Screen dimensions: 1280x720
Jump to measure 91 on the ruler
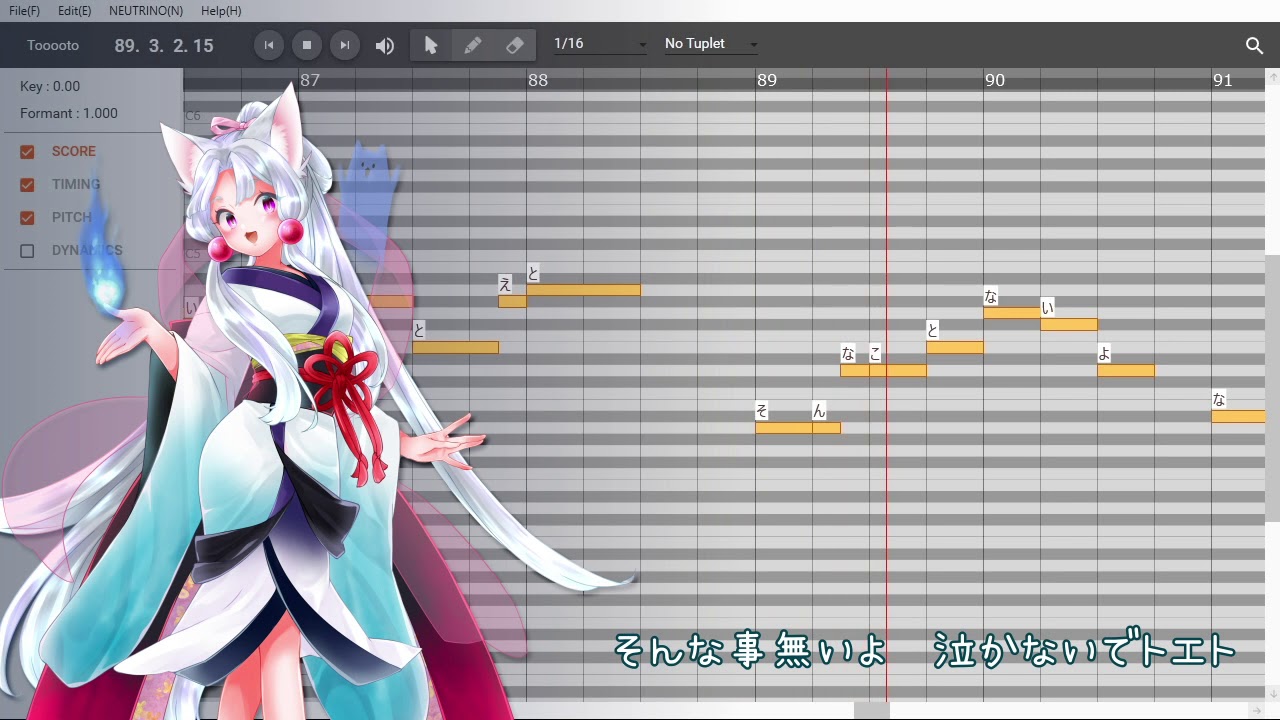tap(1223, 80)
